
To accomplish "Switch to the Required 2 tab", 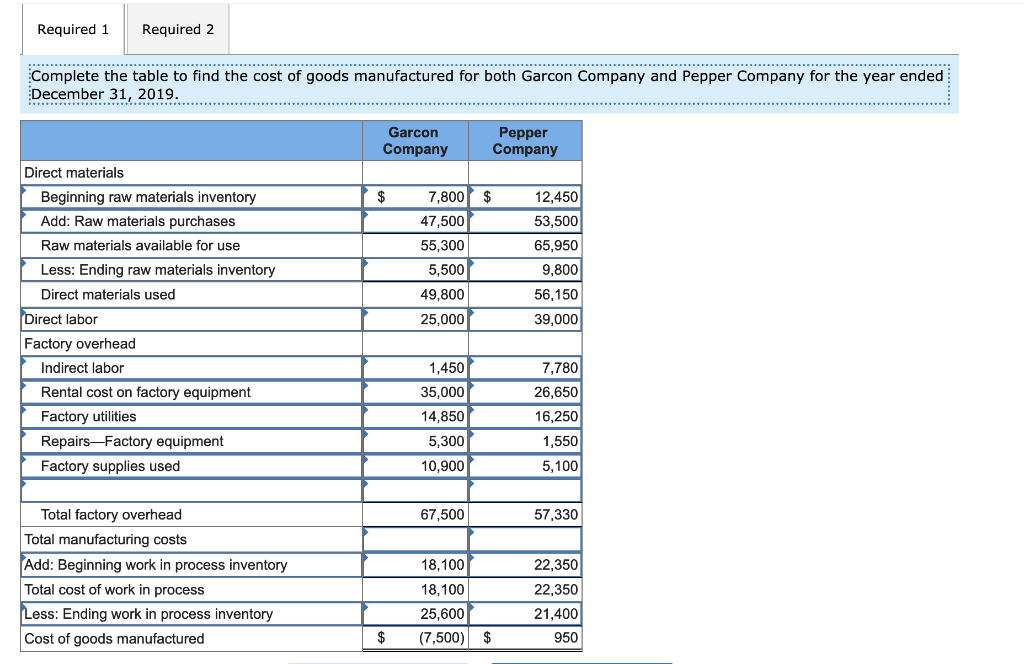I will 178,29.
